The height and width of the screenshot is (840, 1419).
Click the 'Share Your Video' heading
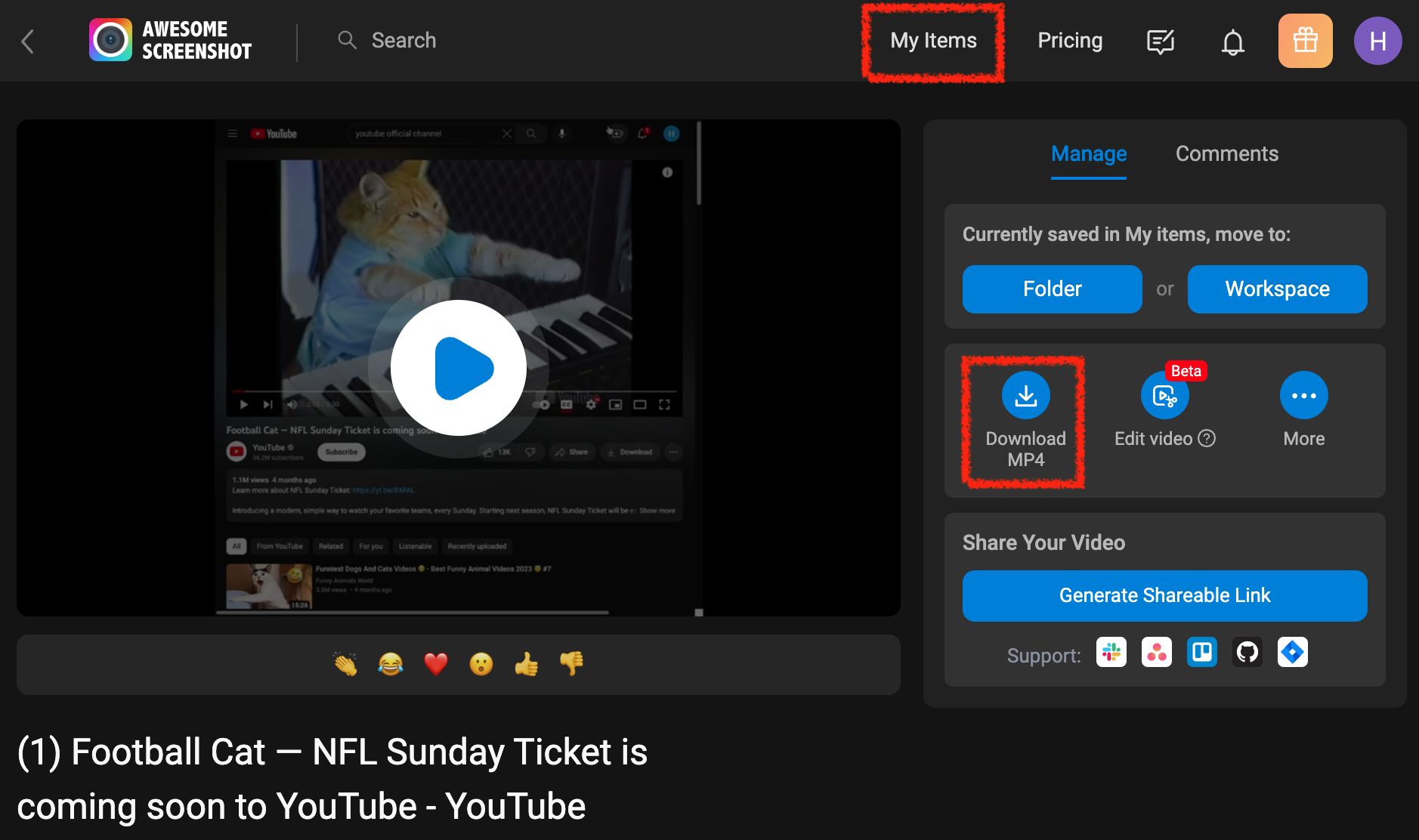pyautogui.click(x=1043, y=542)
